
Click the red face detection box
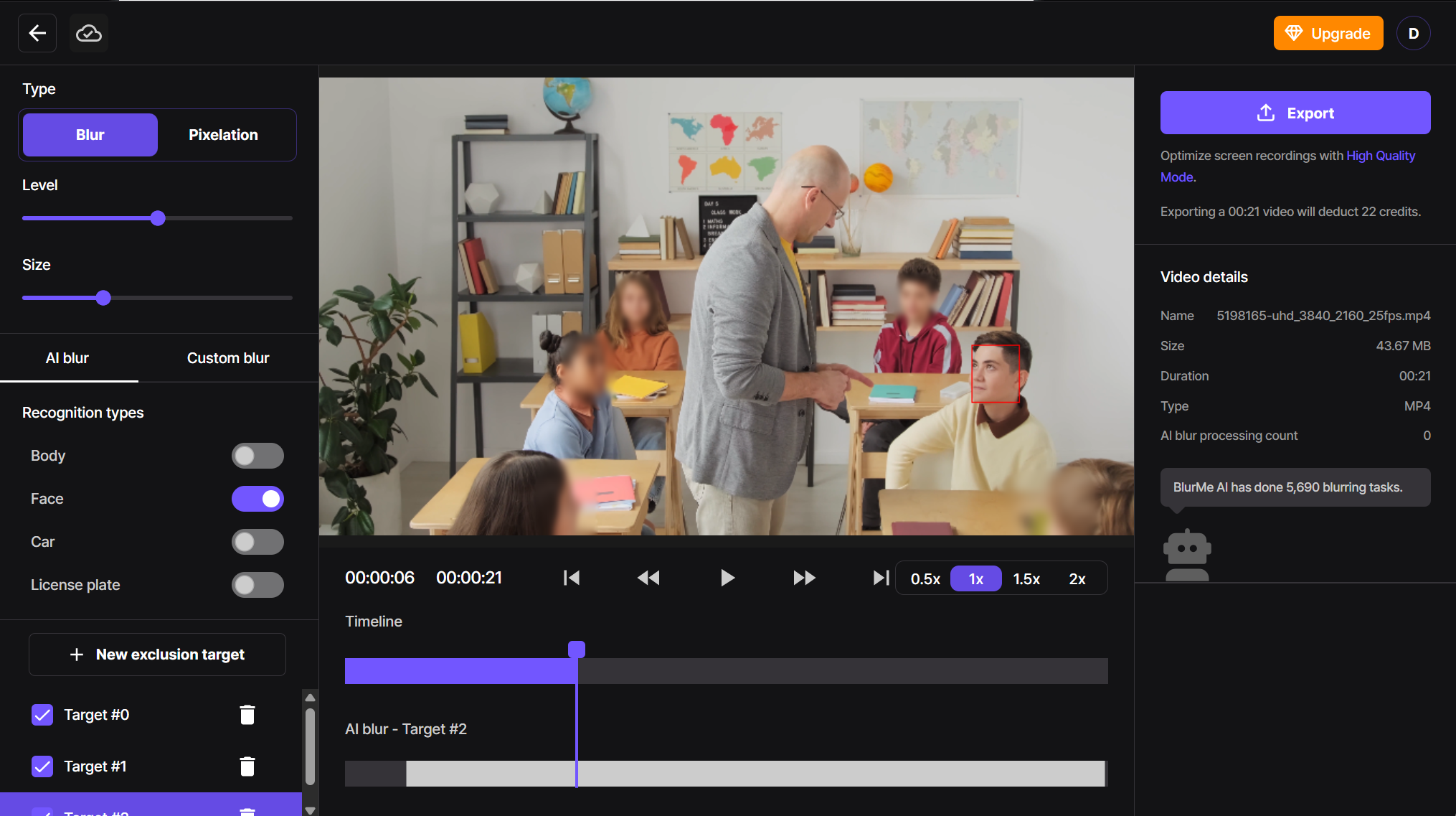coord(996,374)
